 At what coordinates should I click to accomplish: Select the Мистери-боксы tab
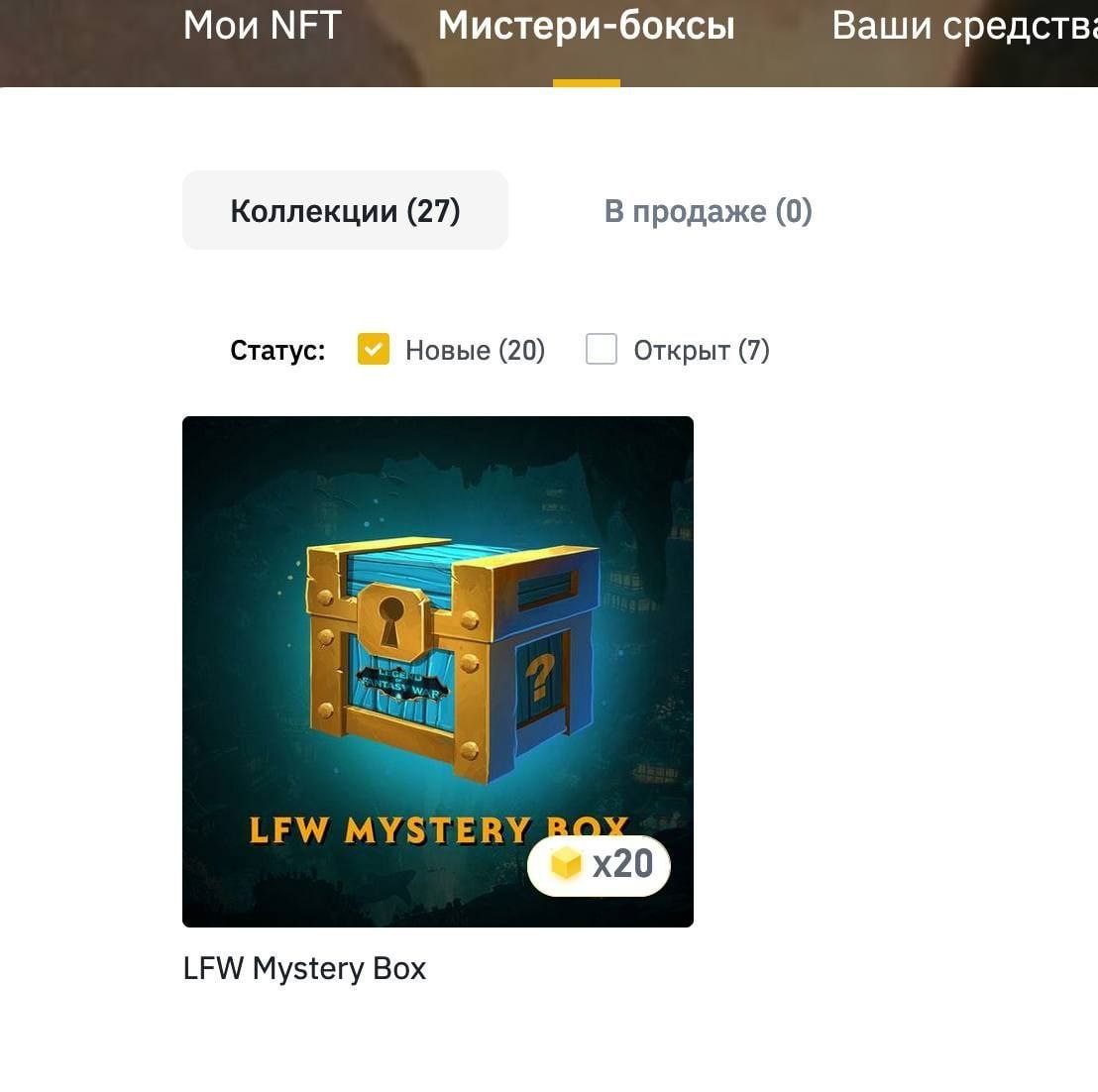[x=586, y=26]
